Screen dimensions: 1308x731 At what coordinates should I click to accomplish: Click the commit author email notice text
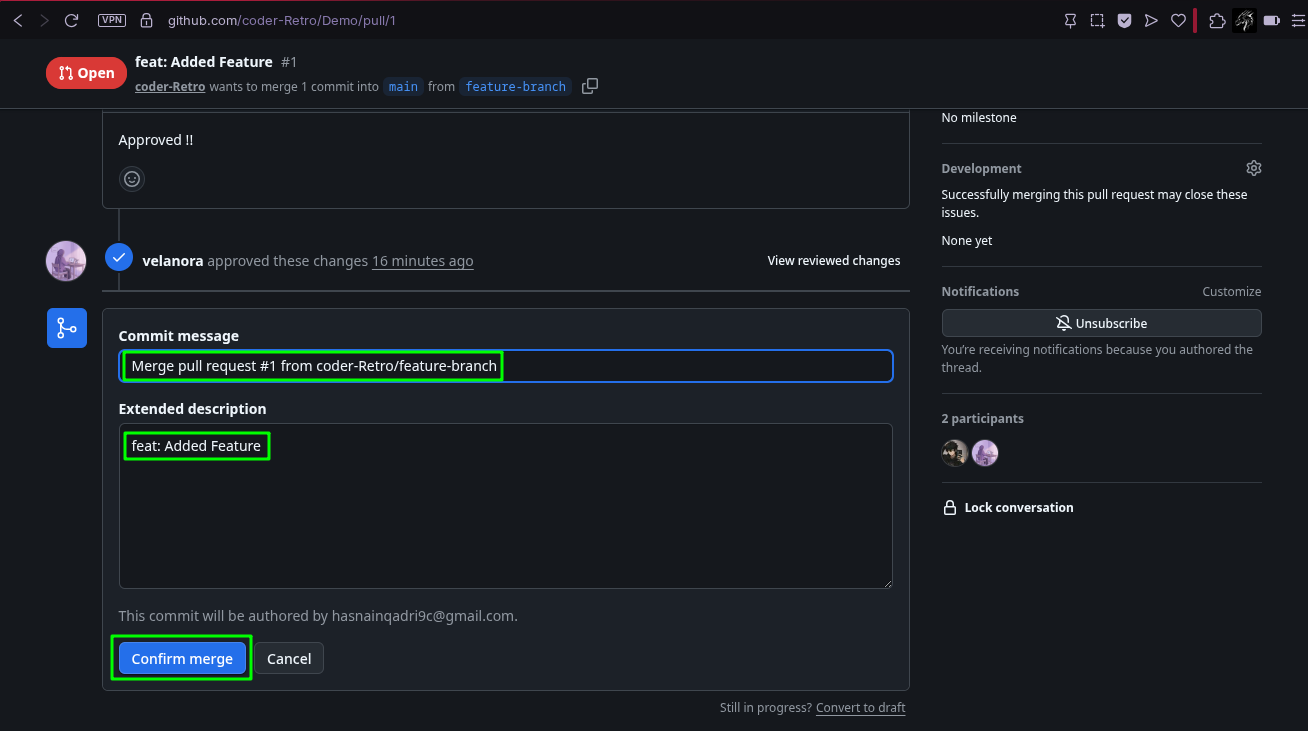[318, 616]
